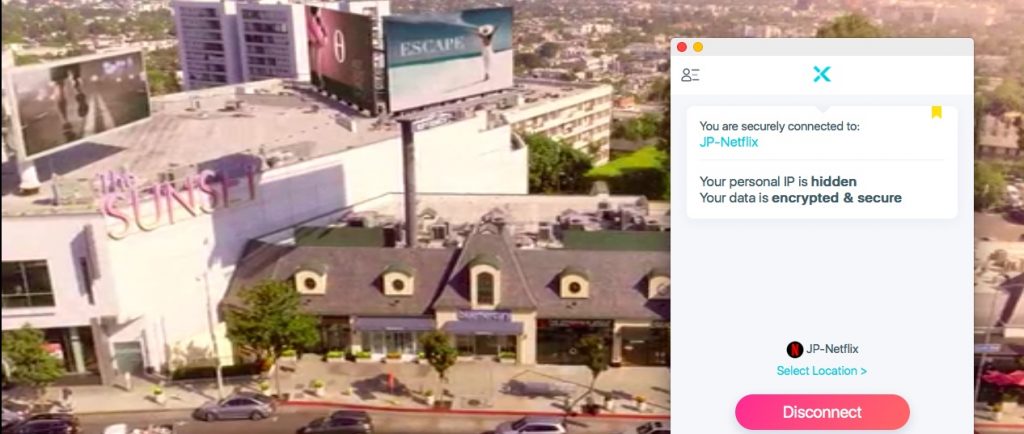Click the "encrypted & secure" status line
The height and width of the screenshot is (434, 1024).
801,198
